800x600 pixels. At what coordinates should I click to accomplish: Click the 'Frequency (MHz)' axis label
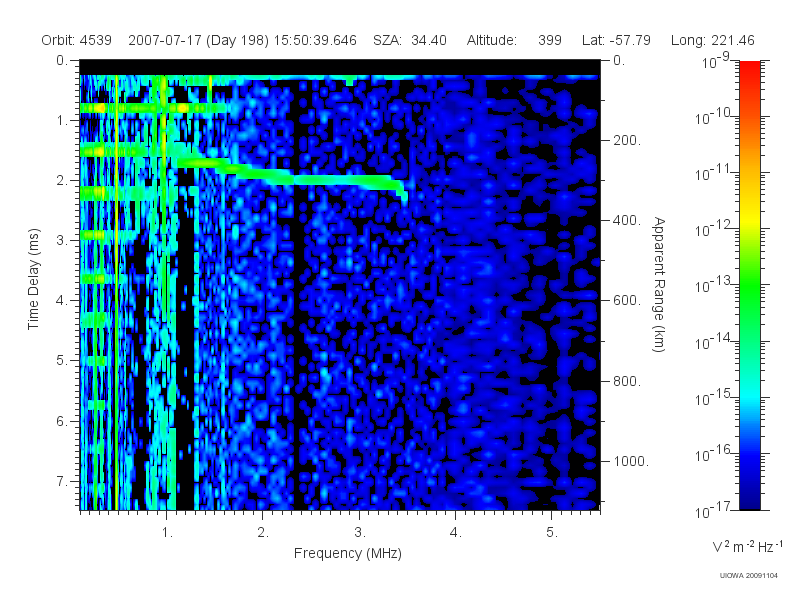click(347, 554)
